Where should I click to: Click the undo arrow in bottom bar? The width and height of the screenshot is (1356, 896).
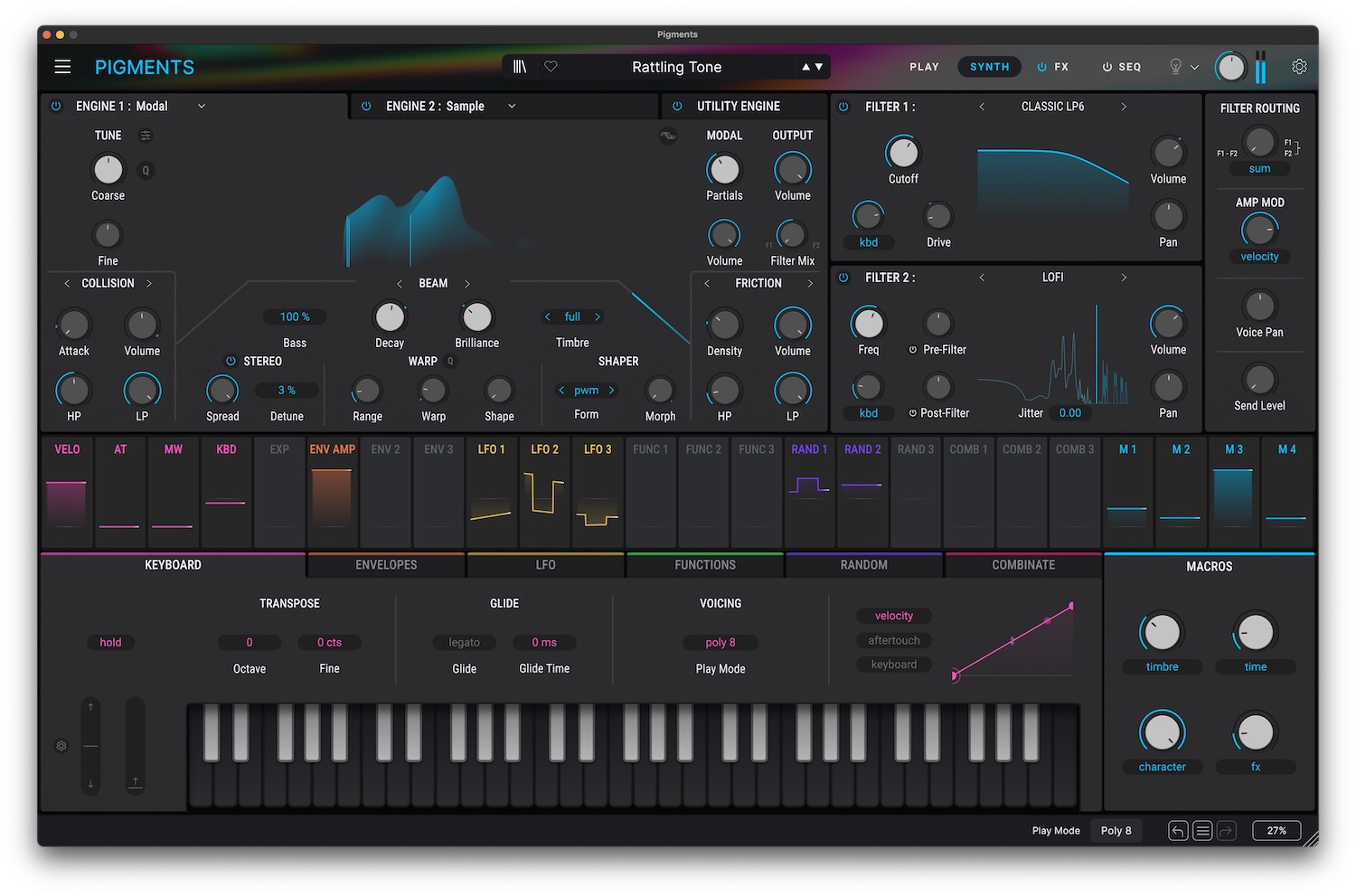(x=1178, y=831)
